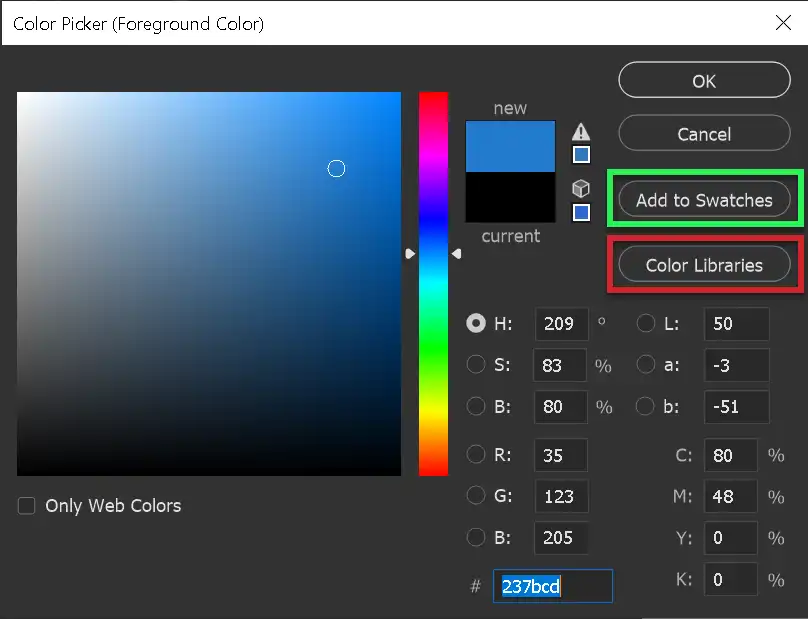Enable the Only Web Colors checkbox
Image resolution: width=808 pixels, height=619 pixels.
tap(25, 506)
